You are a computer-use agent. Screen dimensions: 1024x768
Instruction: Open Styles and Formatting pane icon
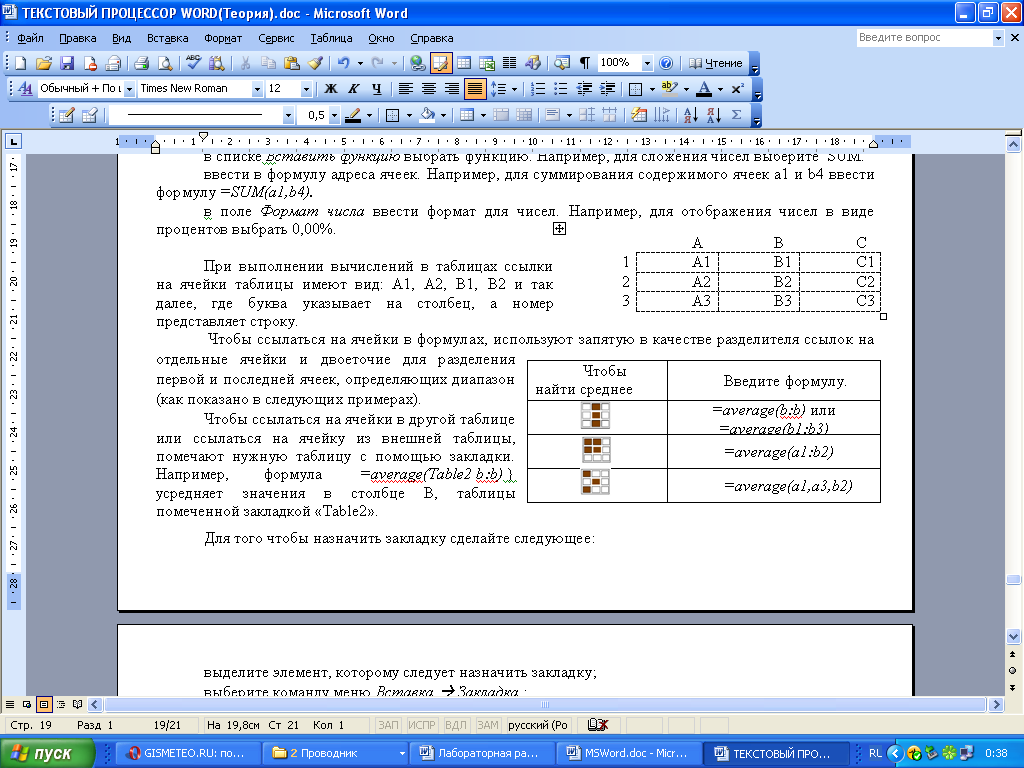[x=25, y=88]
